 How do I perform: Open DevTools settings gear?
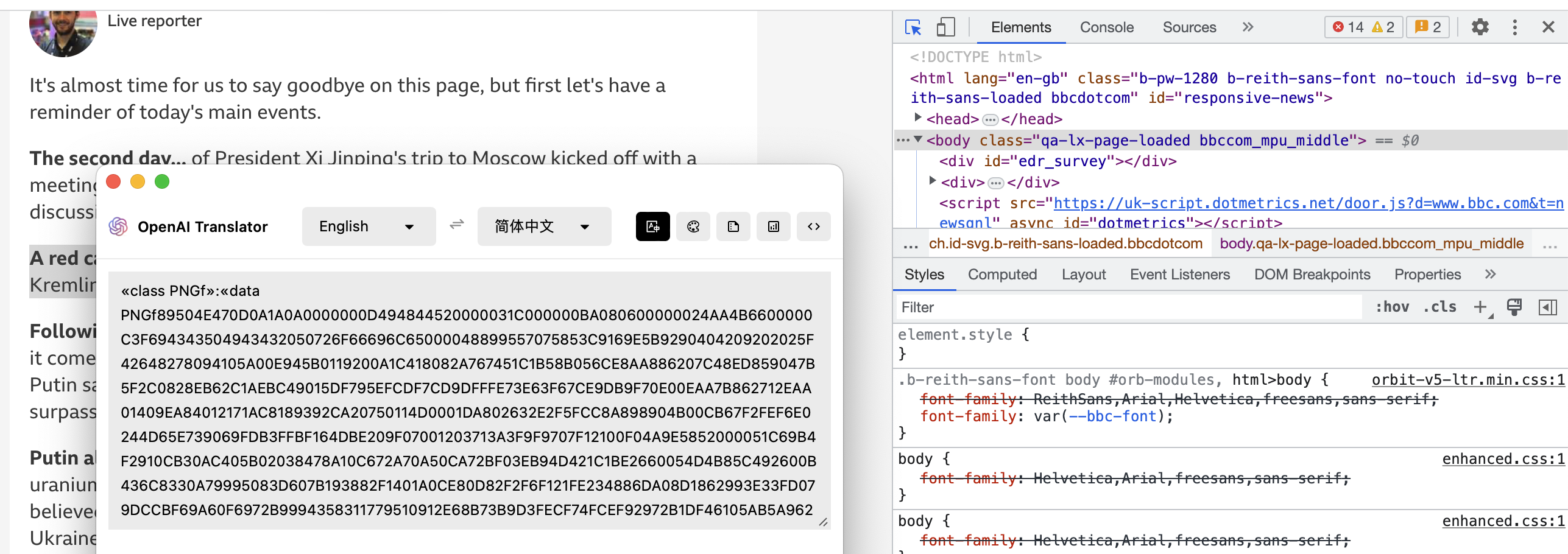pos(1480,27)
